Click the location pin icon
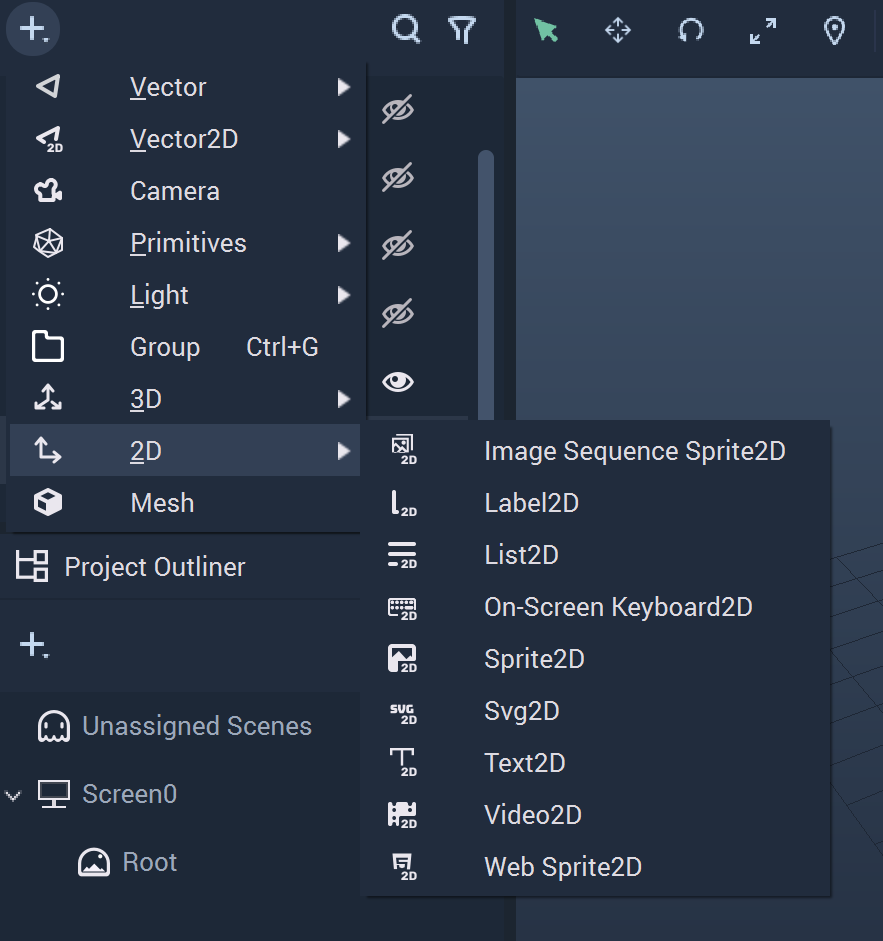883x941 pixels. pyautogui.click(x=834, y=31)
